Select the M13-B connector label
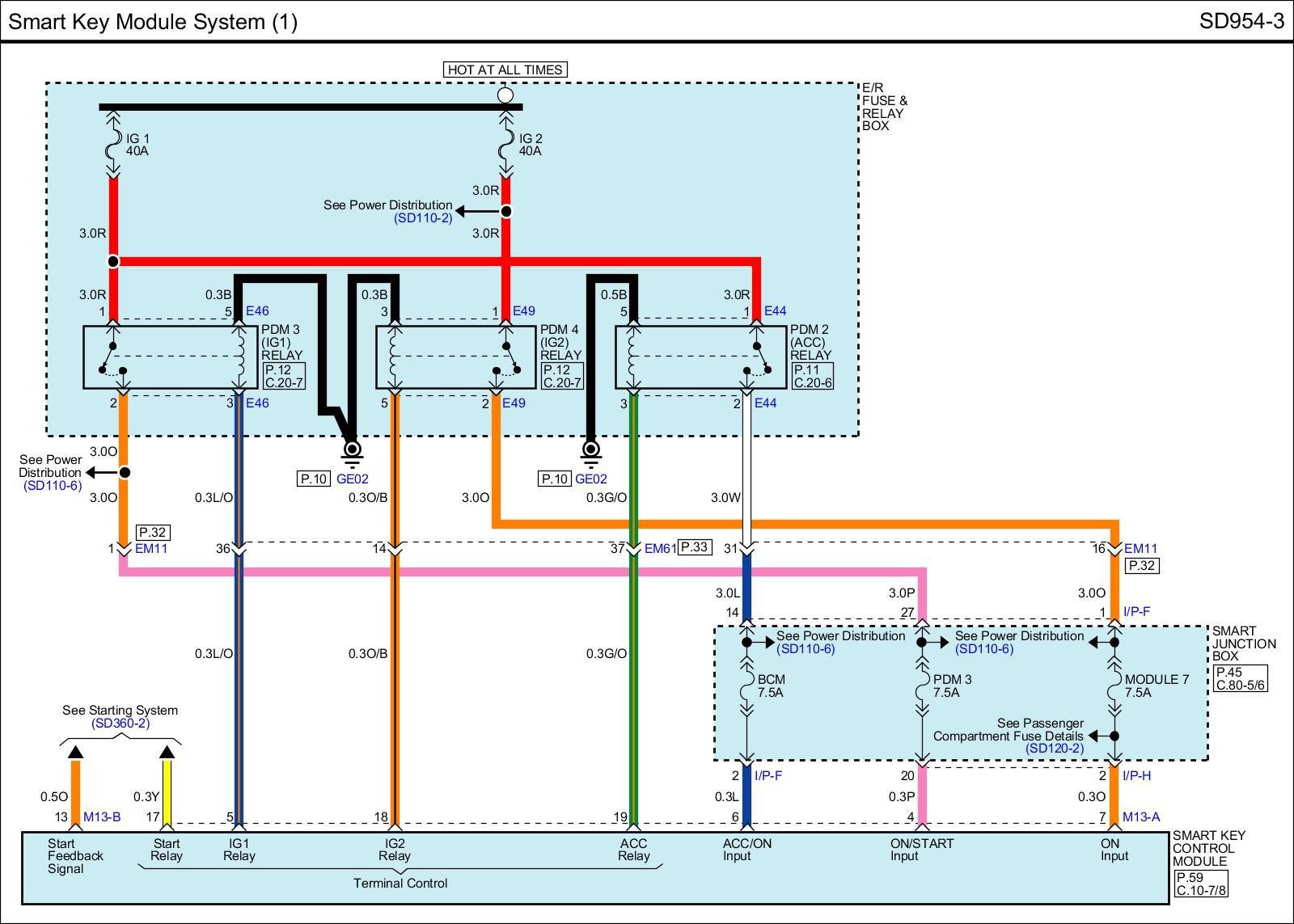 [102, 817]
